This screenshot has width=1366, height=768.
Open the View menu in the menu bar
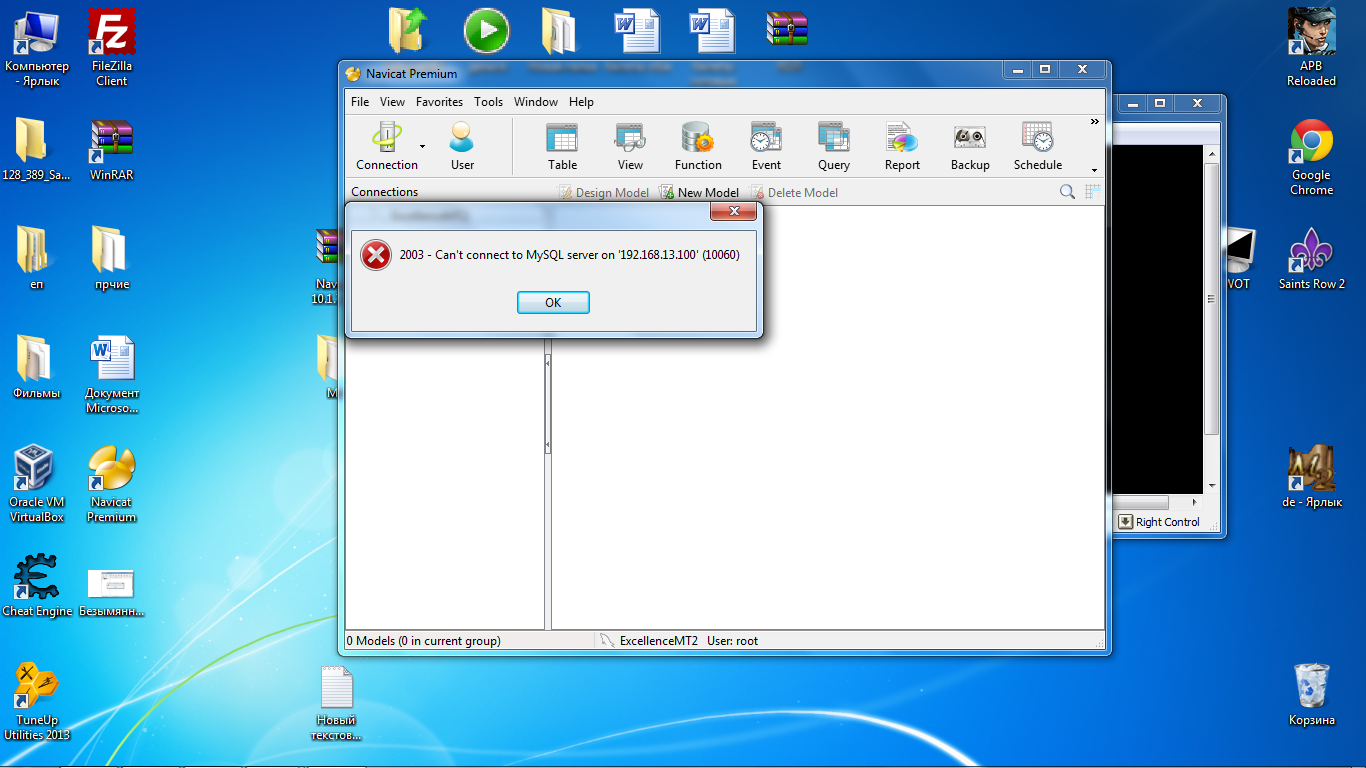click(x=392, y=102)
